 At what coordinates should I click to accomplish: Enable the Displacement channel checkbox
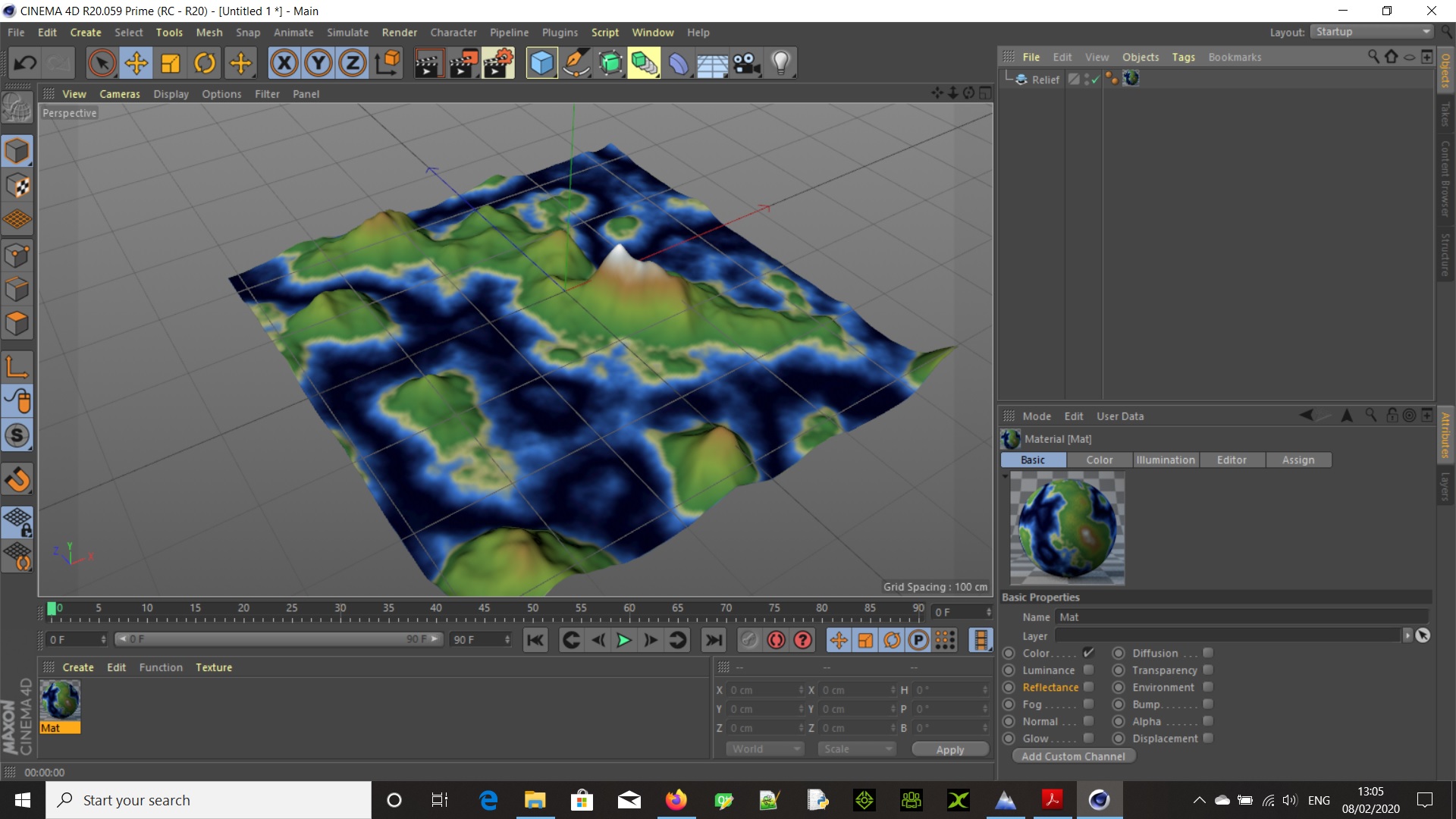[x=1208, y=738]
